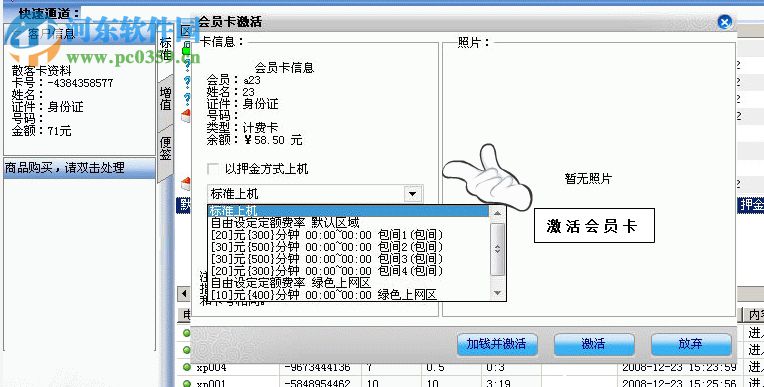The width and height of the screenshot is (764, 387).
Task: Switch to the 便签 side tab
Action: (x=166, y=148)
